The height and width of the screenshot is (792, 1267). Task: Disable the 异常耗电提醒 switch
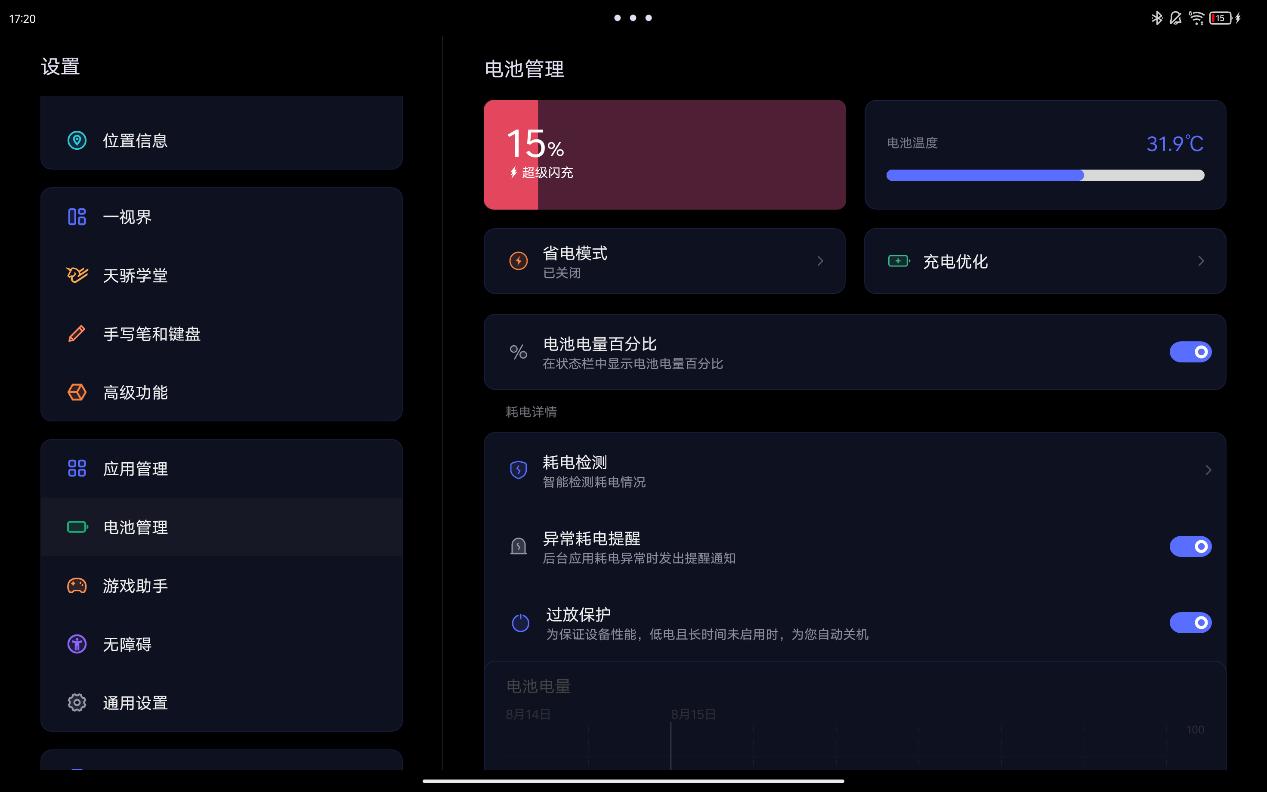click(1190, 546)
